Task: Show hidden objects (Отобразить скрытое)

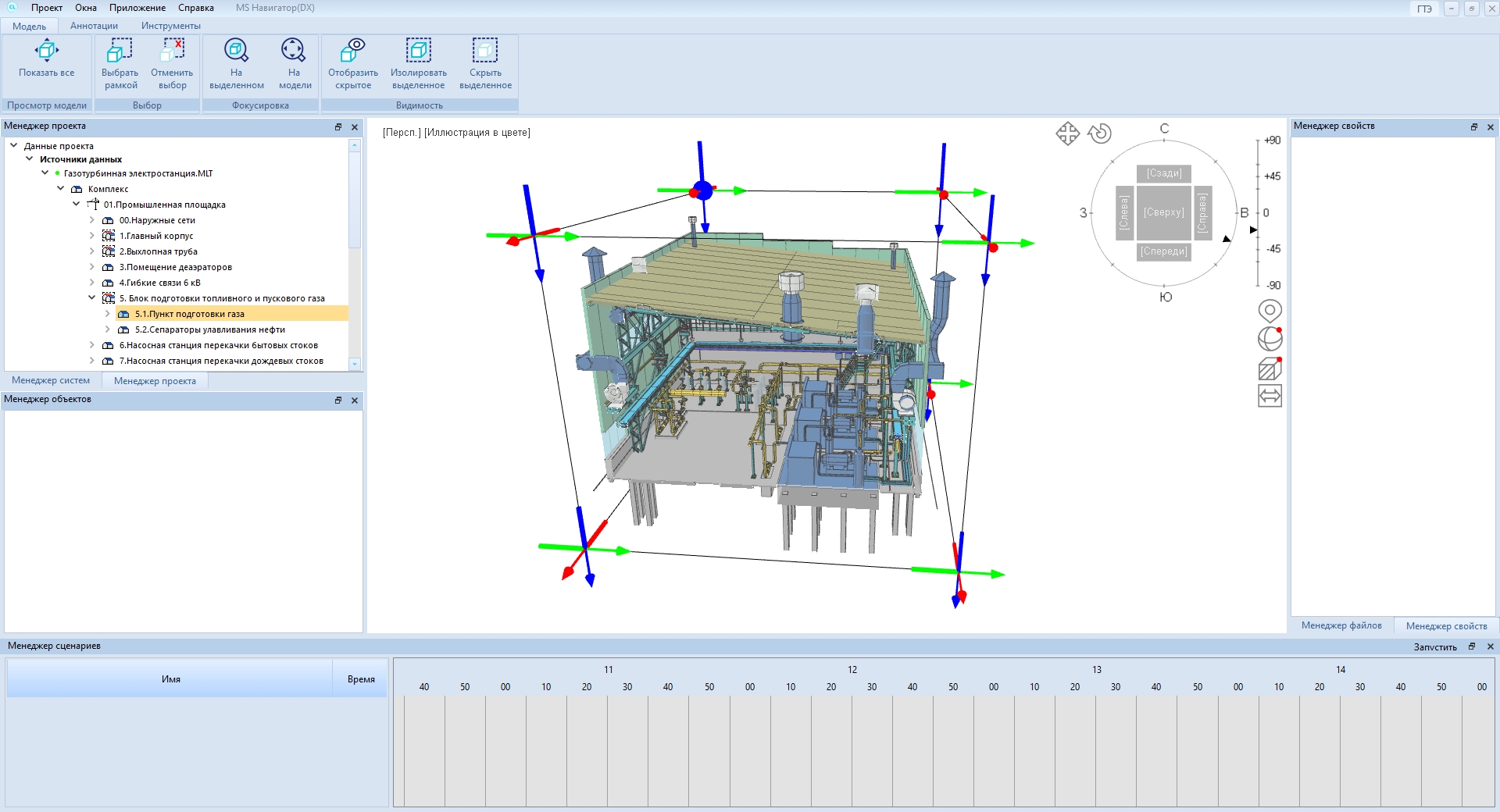Action: click(x=353, y=52)
